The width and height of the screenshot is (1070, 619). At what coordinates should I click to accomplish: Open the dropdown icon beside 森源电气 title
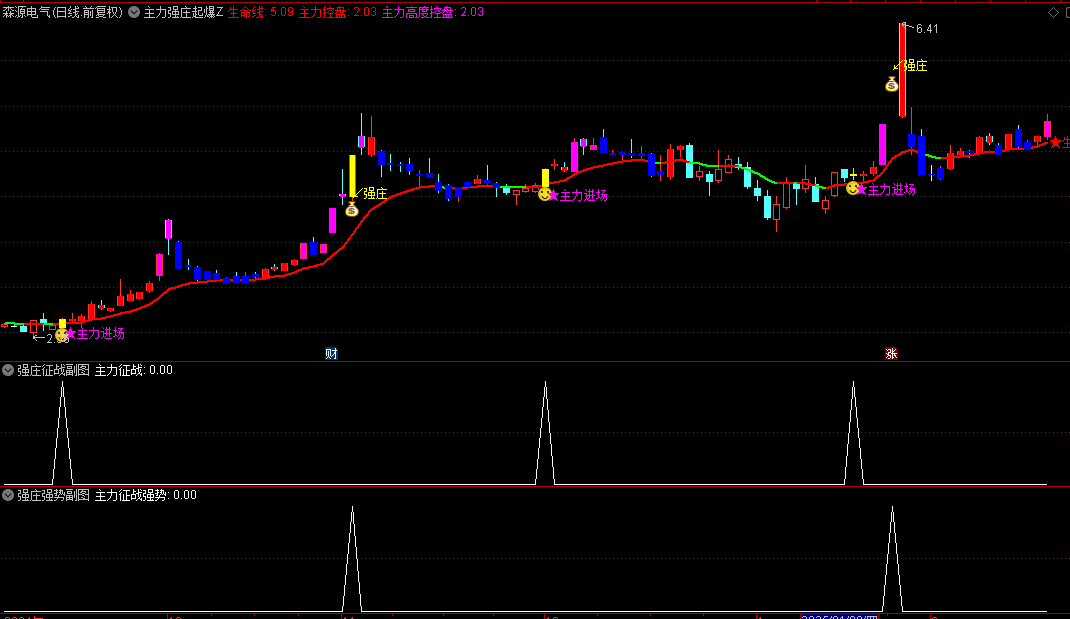click(134, 12)
